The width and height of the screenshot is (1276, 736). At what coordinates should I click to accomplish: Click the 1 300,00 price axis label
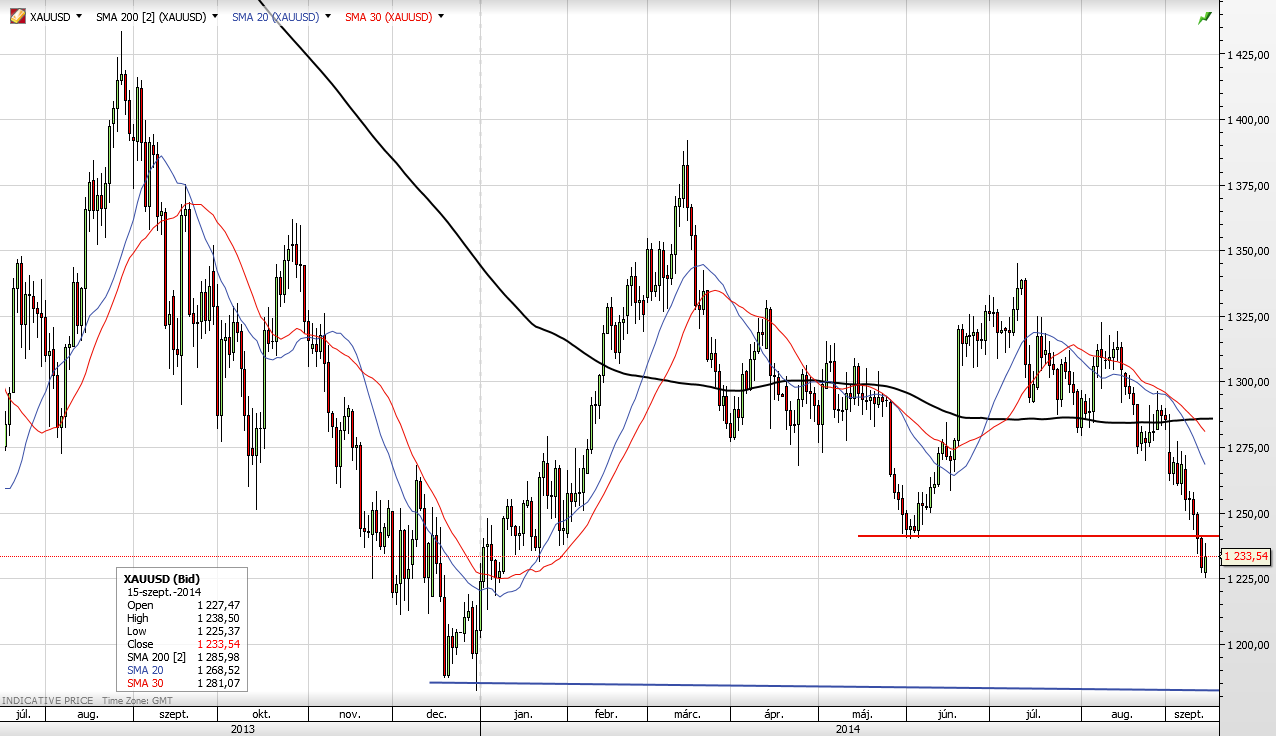(1248, 382)
